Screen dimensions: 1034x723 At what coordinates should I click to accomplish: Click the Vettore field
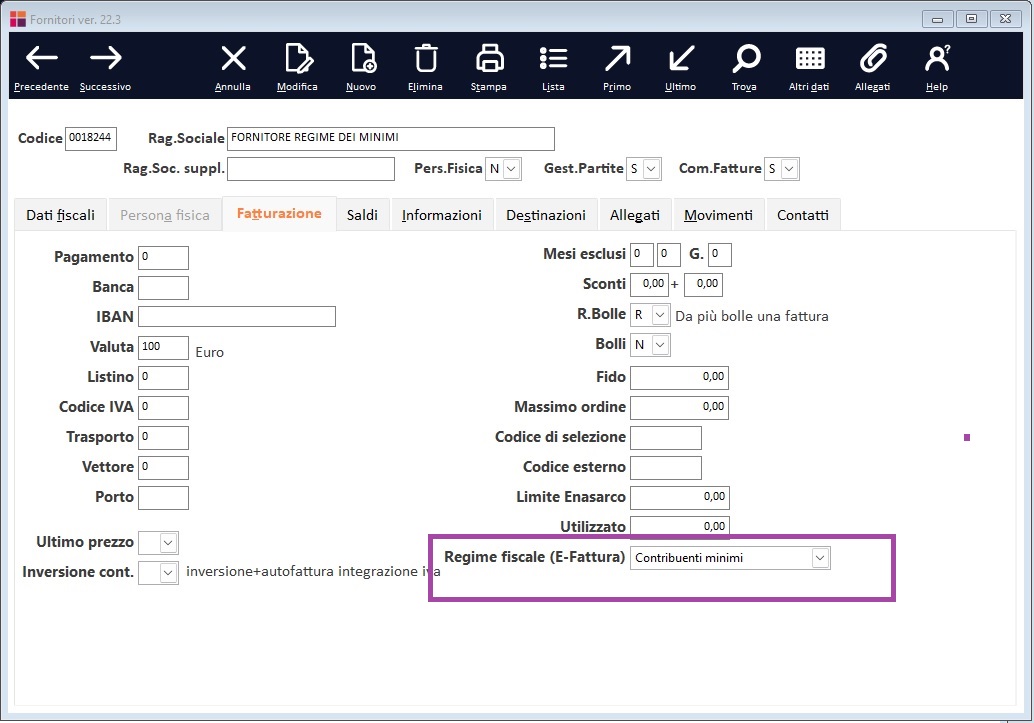click(164, 468)
